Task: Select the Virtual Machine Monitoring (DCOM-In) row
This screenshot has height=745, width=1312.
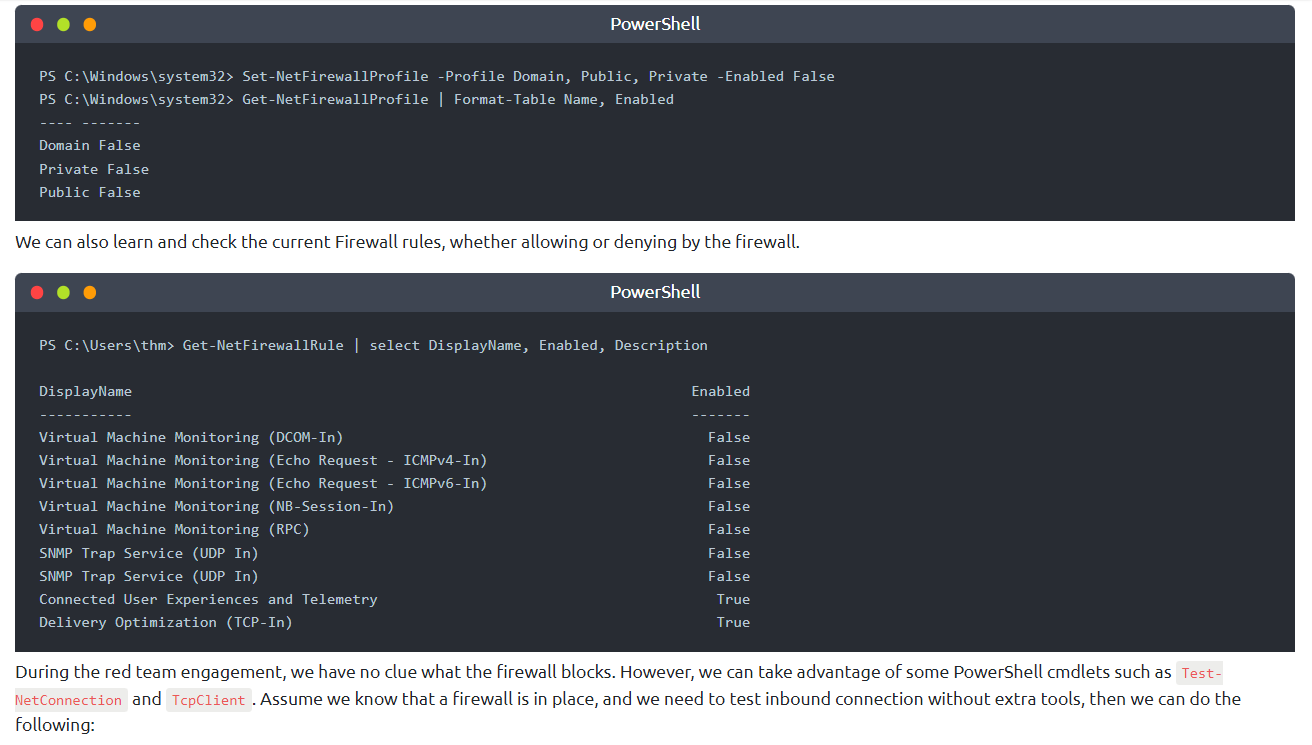Action: [x=191, y=437]
